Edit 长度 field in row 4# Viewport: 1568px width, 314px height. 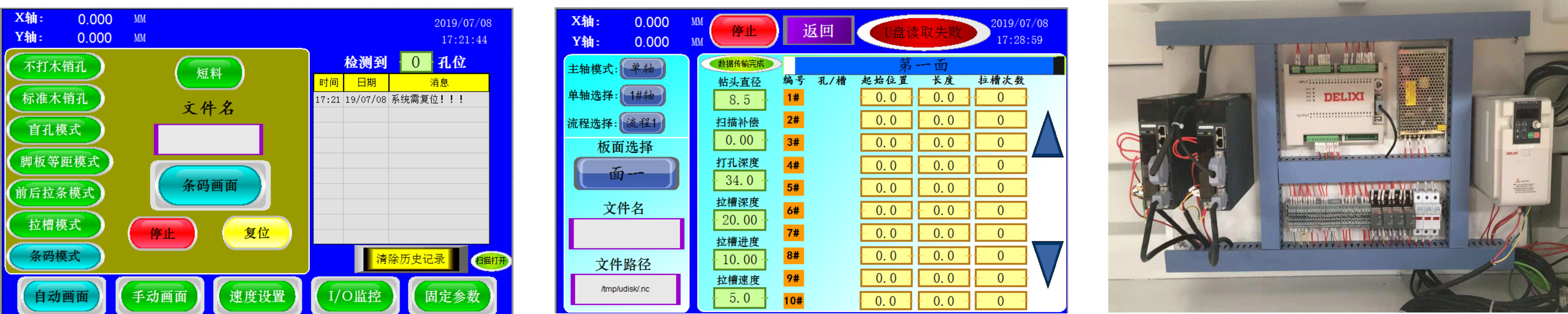[x=943, y=165]
